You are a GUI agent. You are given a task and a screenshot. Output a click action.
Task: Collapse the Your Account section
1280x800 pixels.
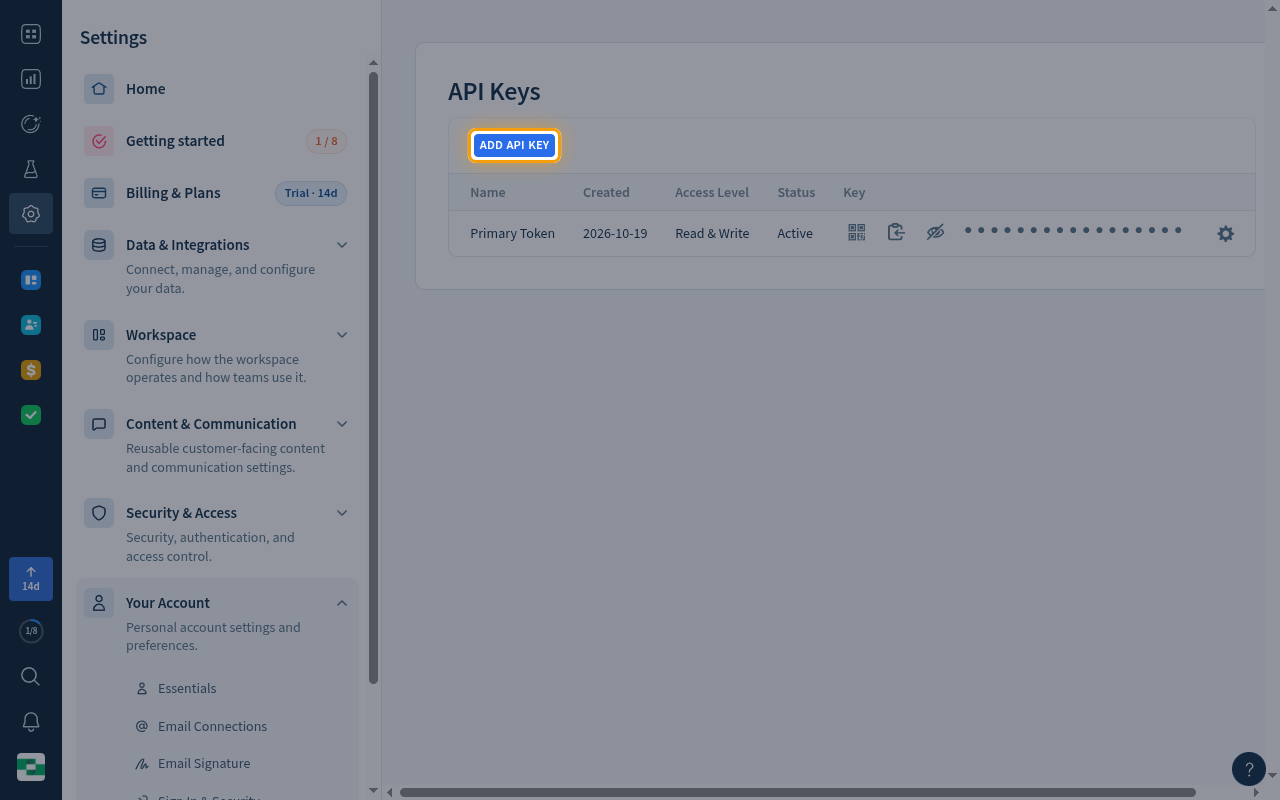click(217, 623)
